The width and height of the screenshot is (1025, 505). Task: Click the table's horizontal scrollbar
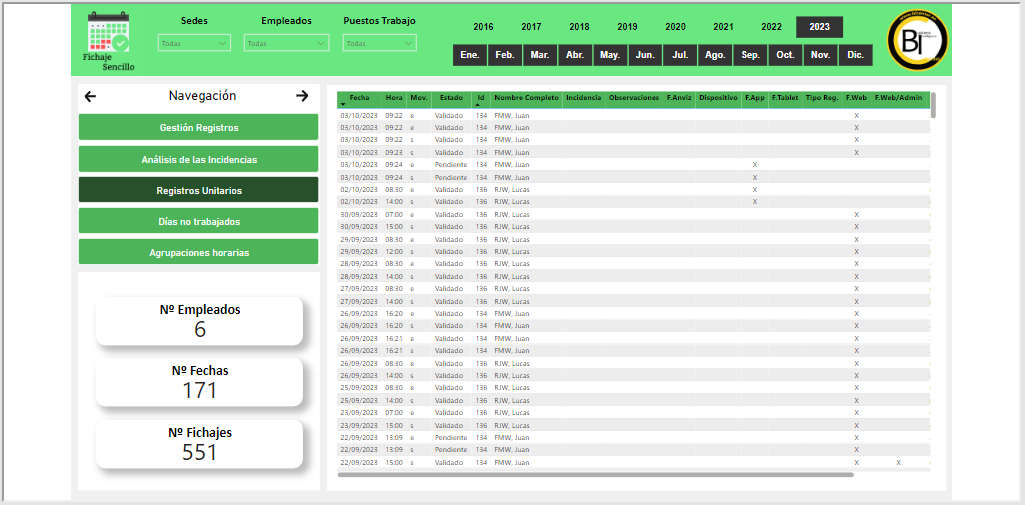(595, 475)
